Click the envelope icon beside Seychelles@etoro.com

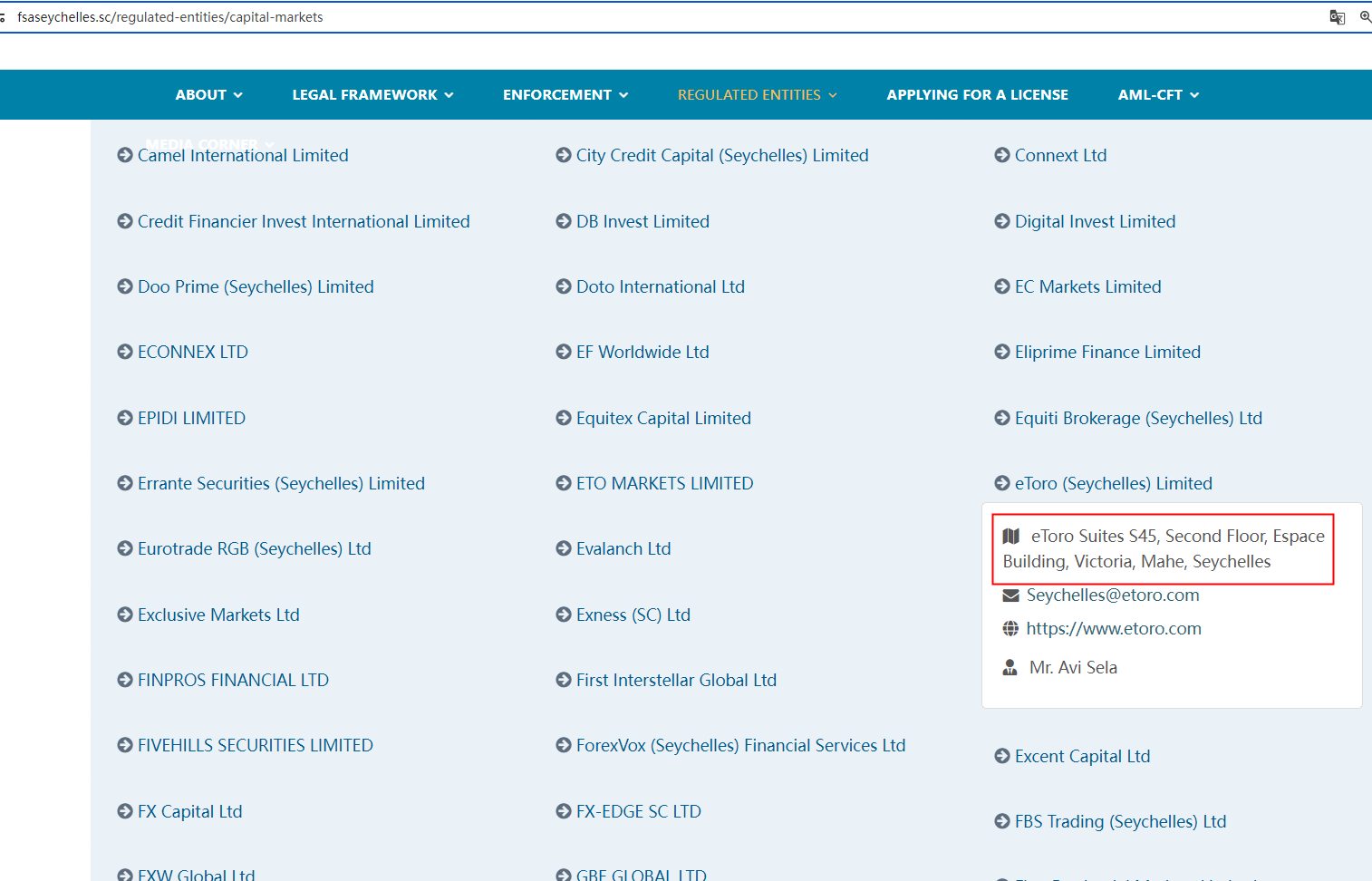[1011, 595]
